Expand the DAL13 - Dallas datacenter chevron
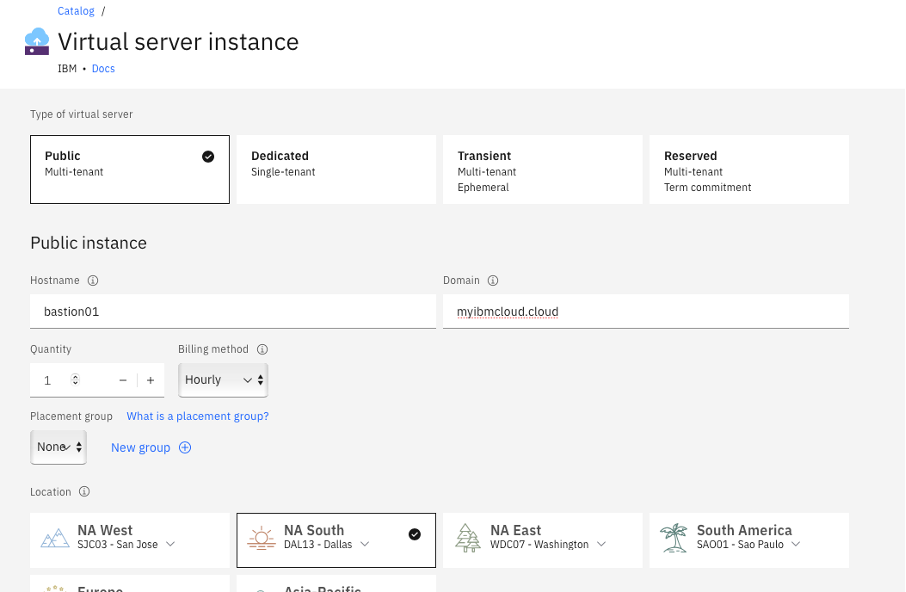The width and height of the screenshot is (906, 592). pyautogui.click(x=365, y=544)
